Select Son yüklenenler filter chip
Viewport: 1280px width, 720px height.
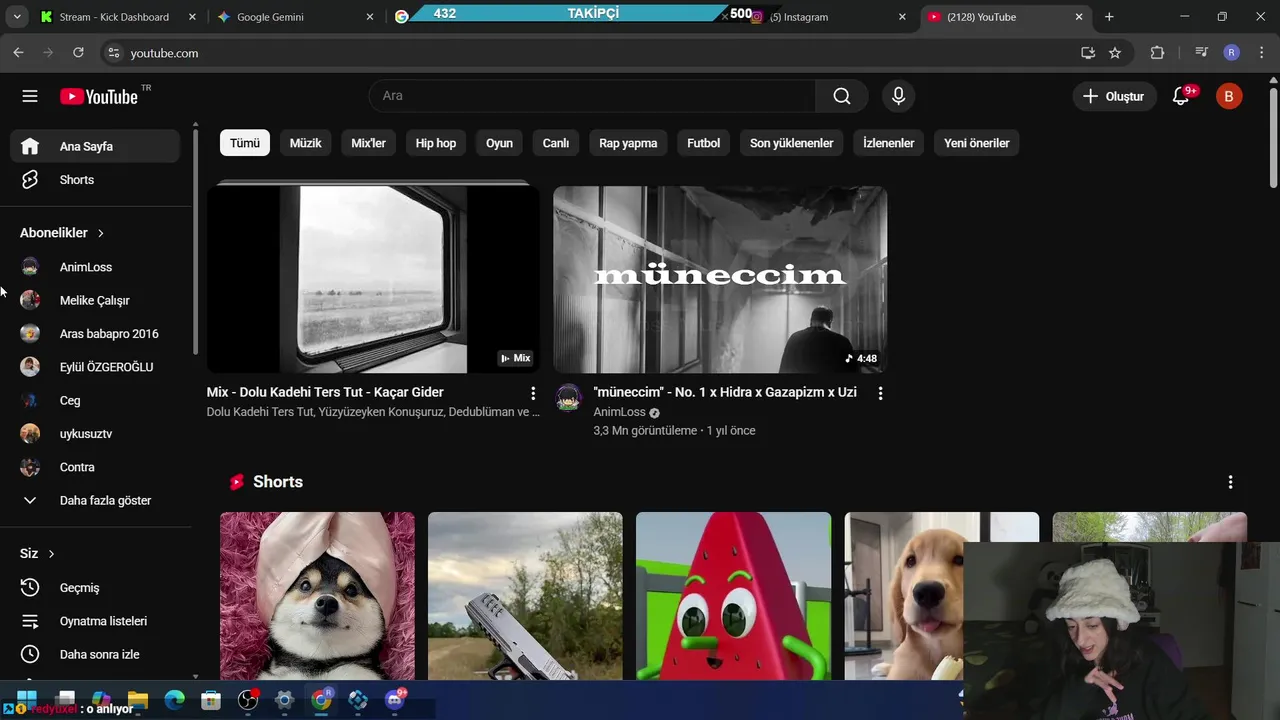[792, 143]
